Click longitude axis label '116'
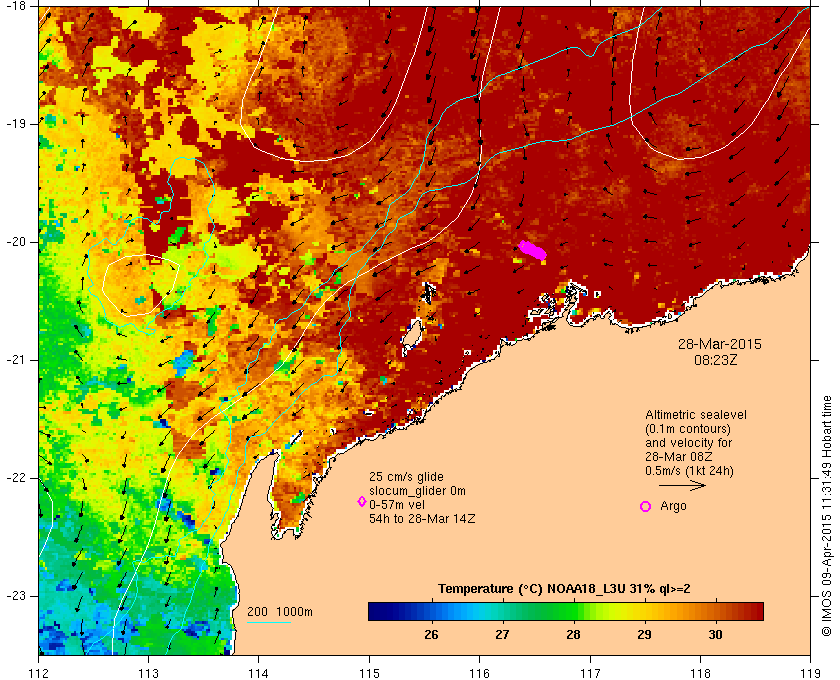Screen dimensions: 840x680 [x=479, y=673]
